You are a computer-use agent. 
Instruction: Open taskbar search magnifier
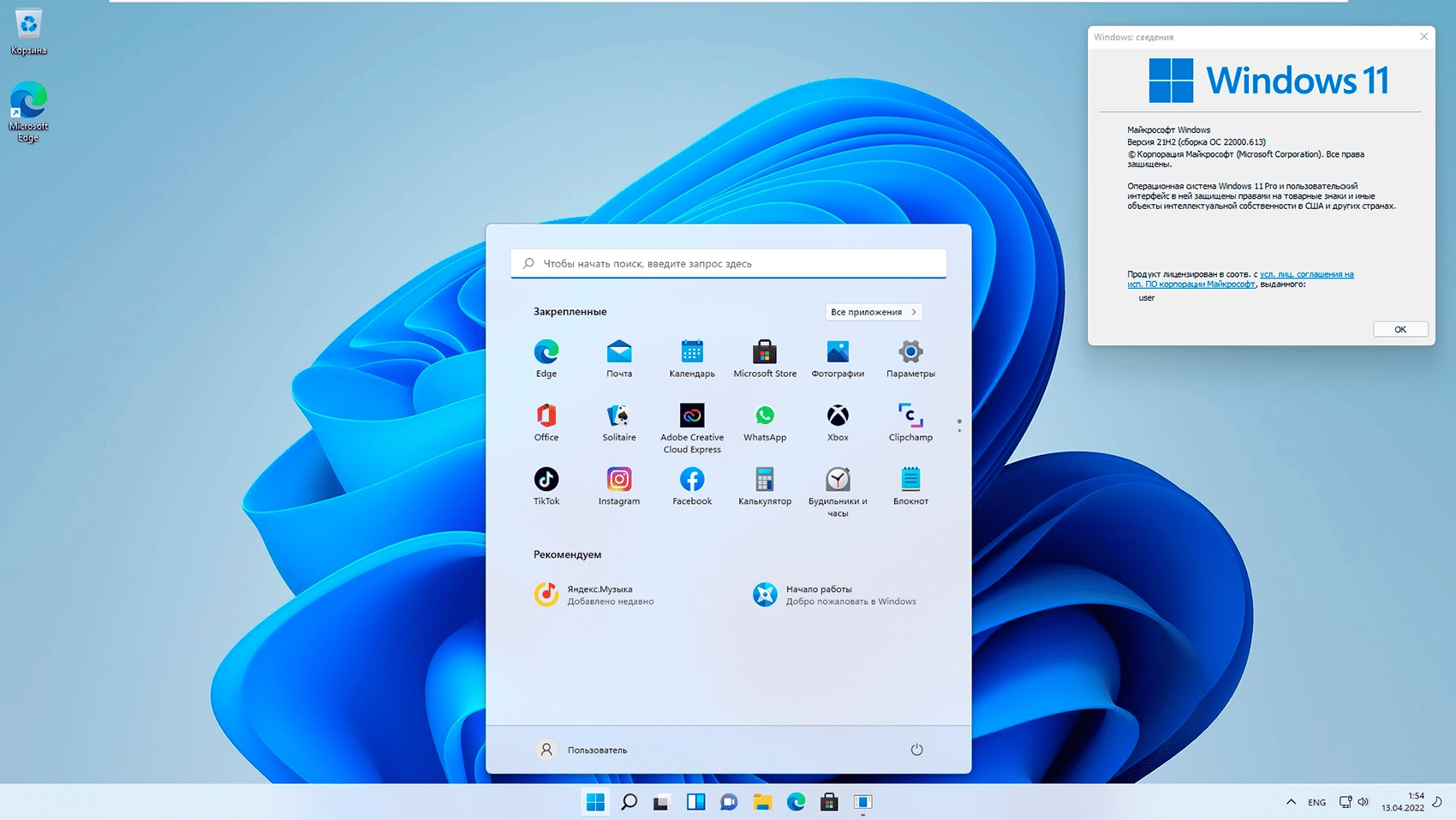pos(629,802)
